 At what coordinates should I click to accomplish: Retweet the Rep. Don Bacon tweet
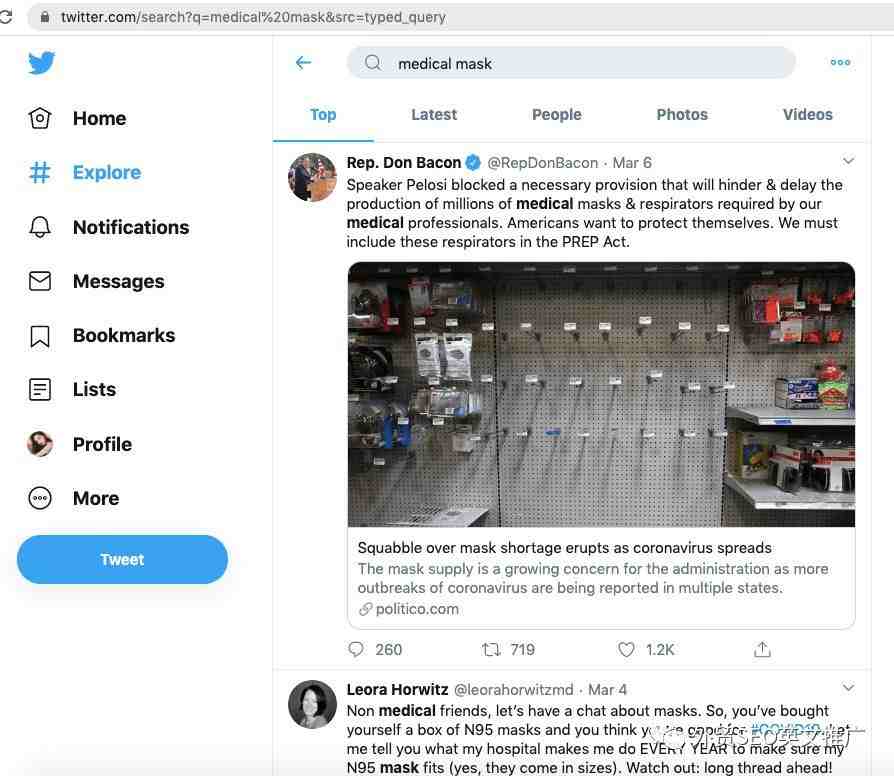tap(491, 649)
